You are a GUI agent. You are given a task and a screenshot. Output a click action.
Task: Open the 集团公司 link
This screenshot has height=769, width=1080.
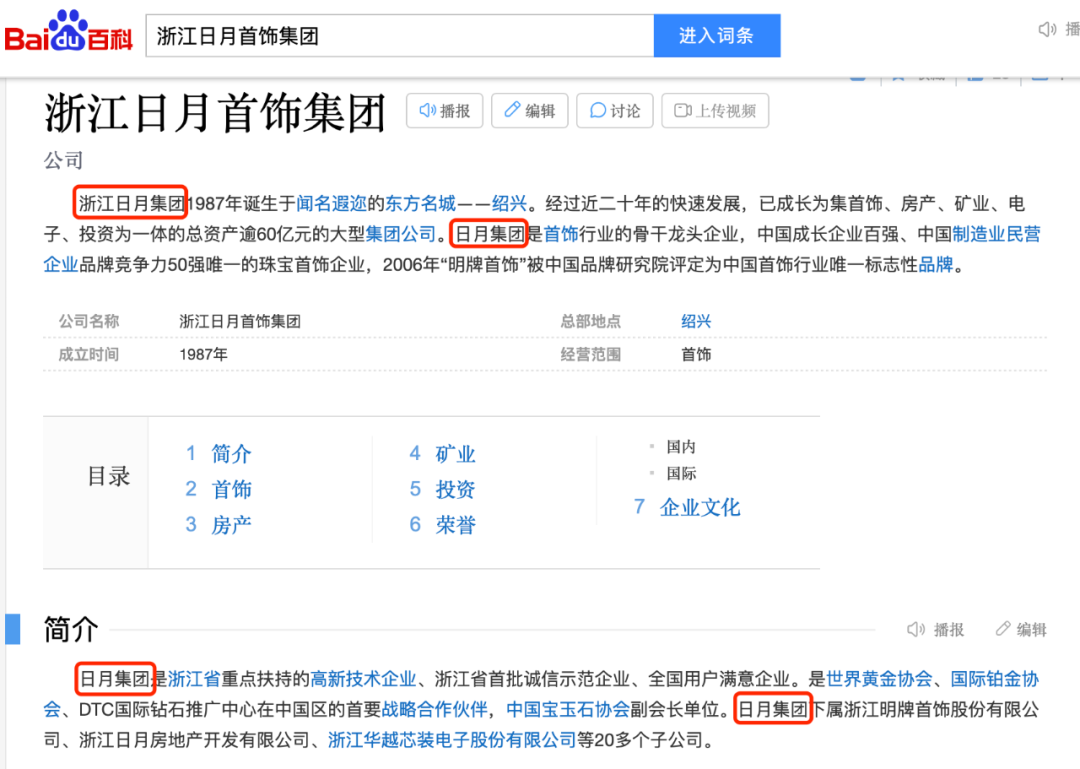[401, 234]
